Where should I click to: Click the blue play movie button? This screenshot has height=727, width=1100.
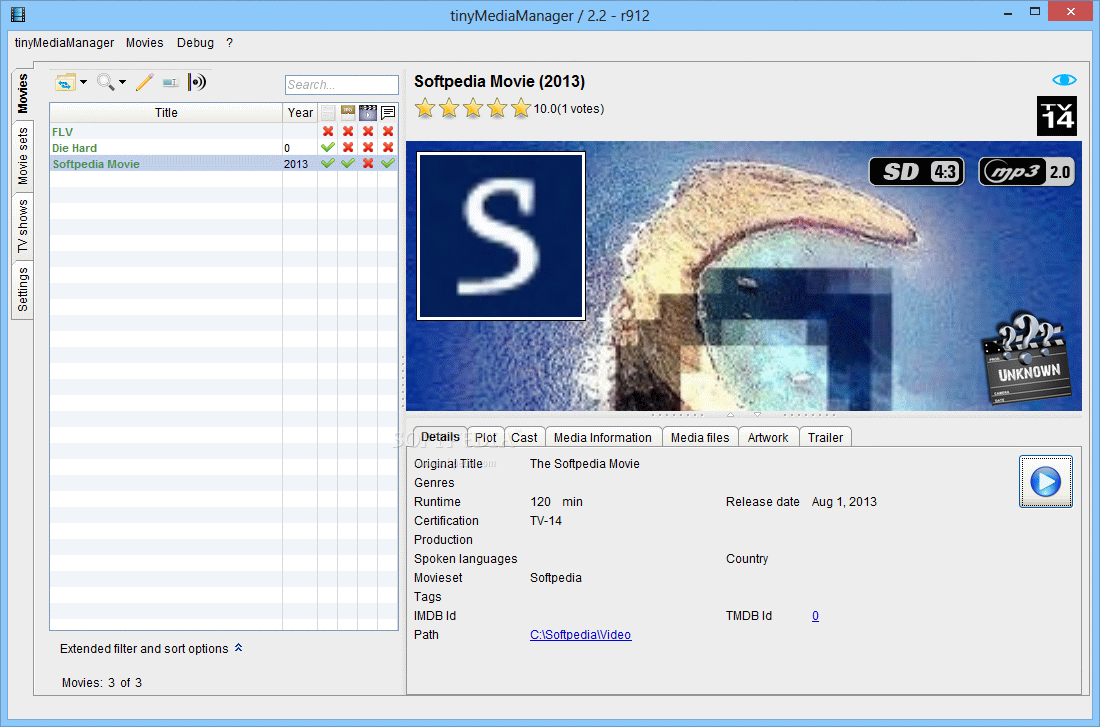point(1045,482)
